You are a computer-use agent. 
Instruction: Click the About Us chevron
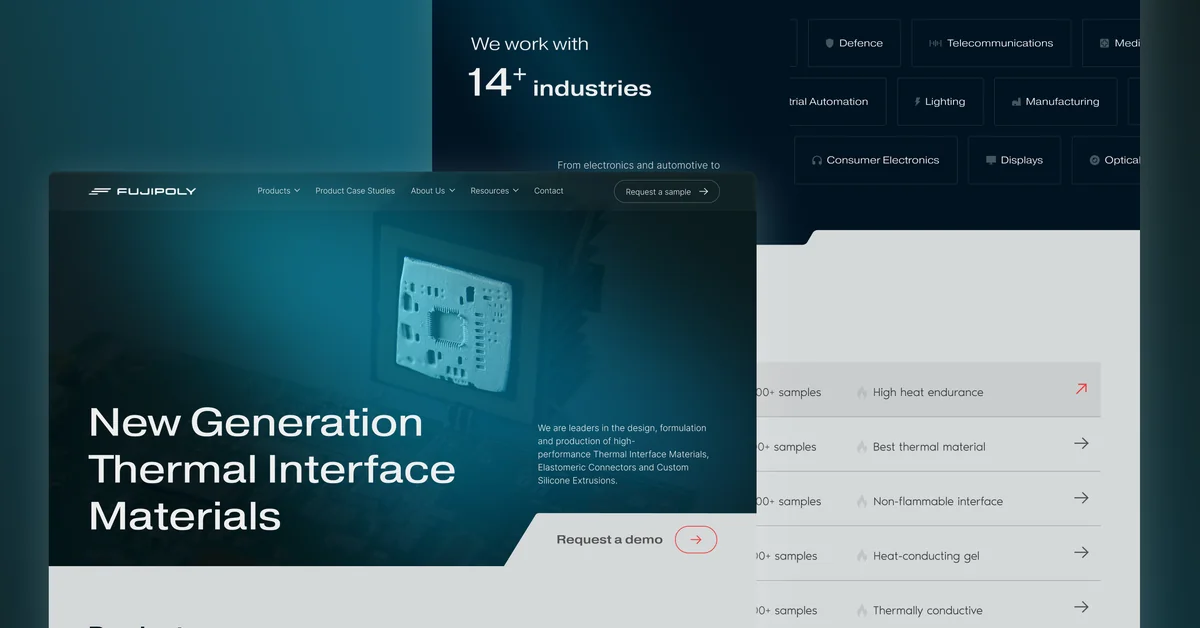click(452, 191)
